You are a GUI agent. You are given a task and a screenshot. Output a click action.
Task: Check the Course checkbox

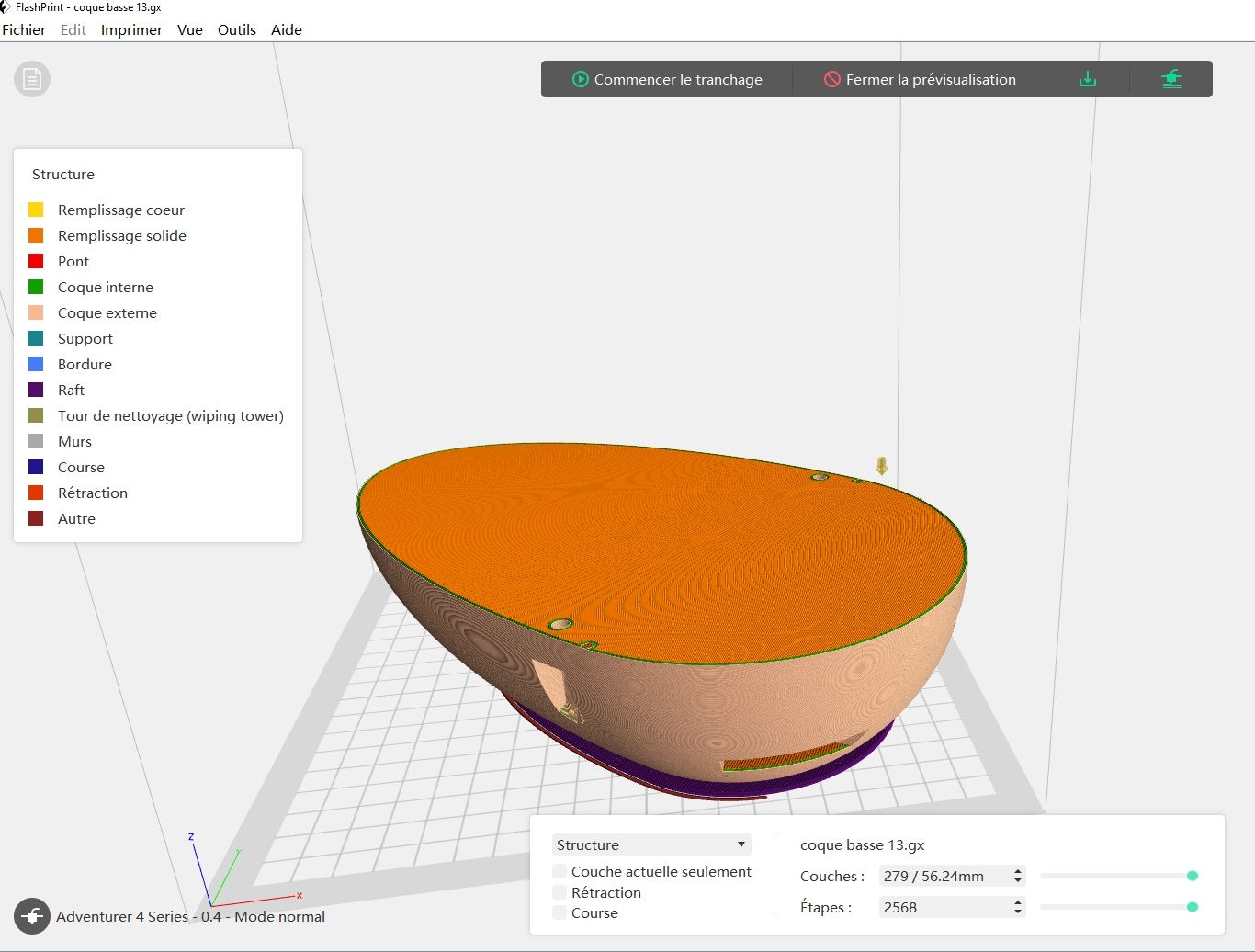(x=560, y=912)
